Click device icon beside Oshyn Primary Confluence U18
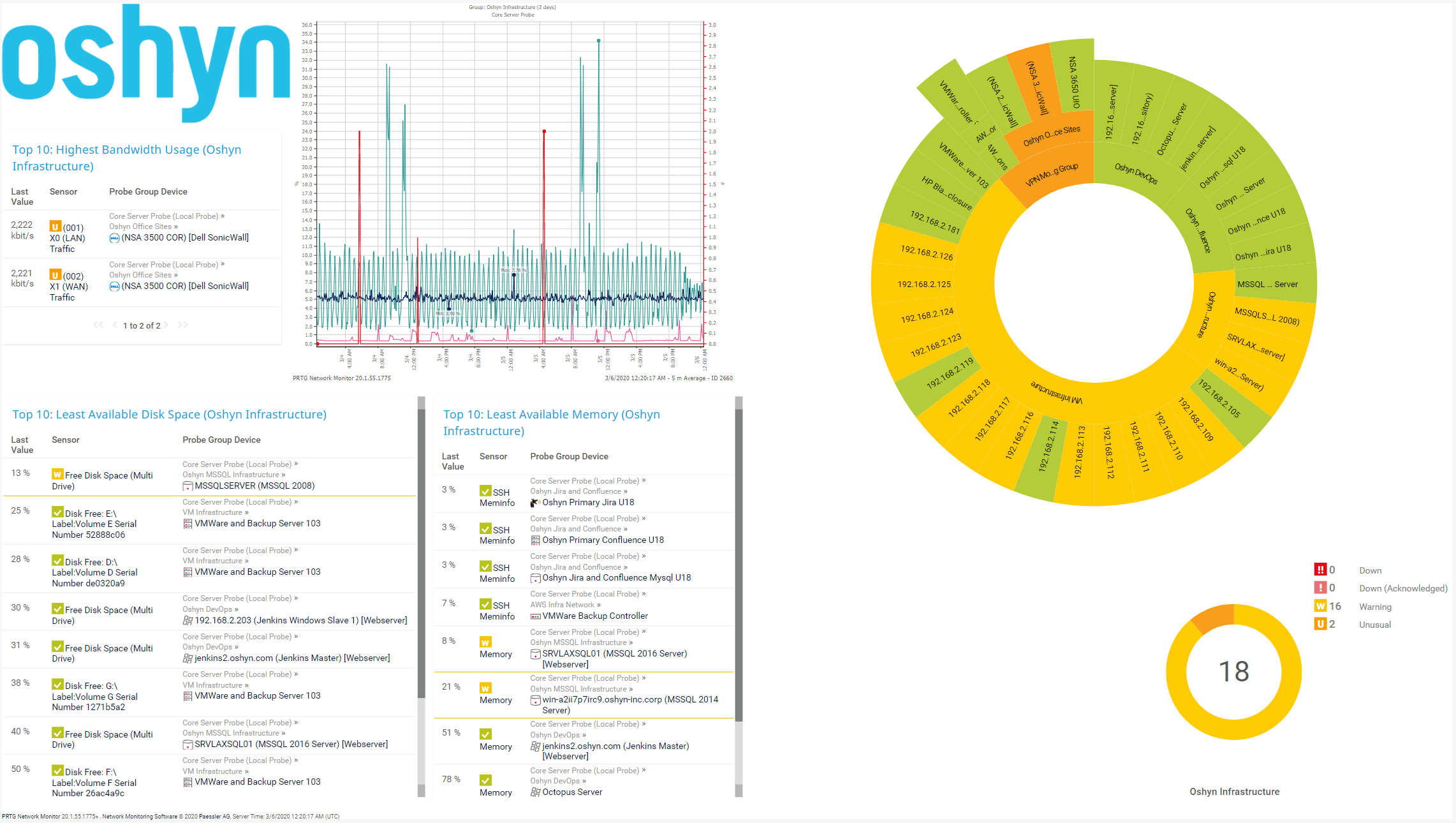This screenshot has height=823, width=1456. [535, 540]
